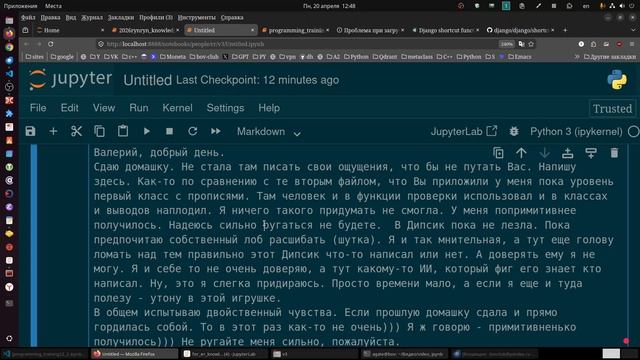This screenshot has height=360, width=640.
Task: Open the Firefox Закладки menu
Action: pos(120,18)
